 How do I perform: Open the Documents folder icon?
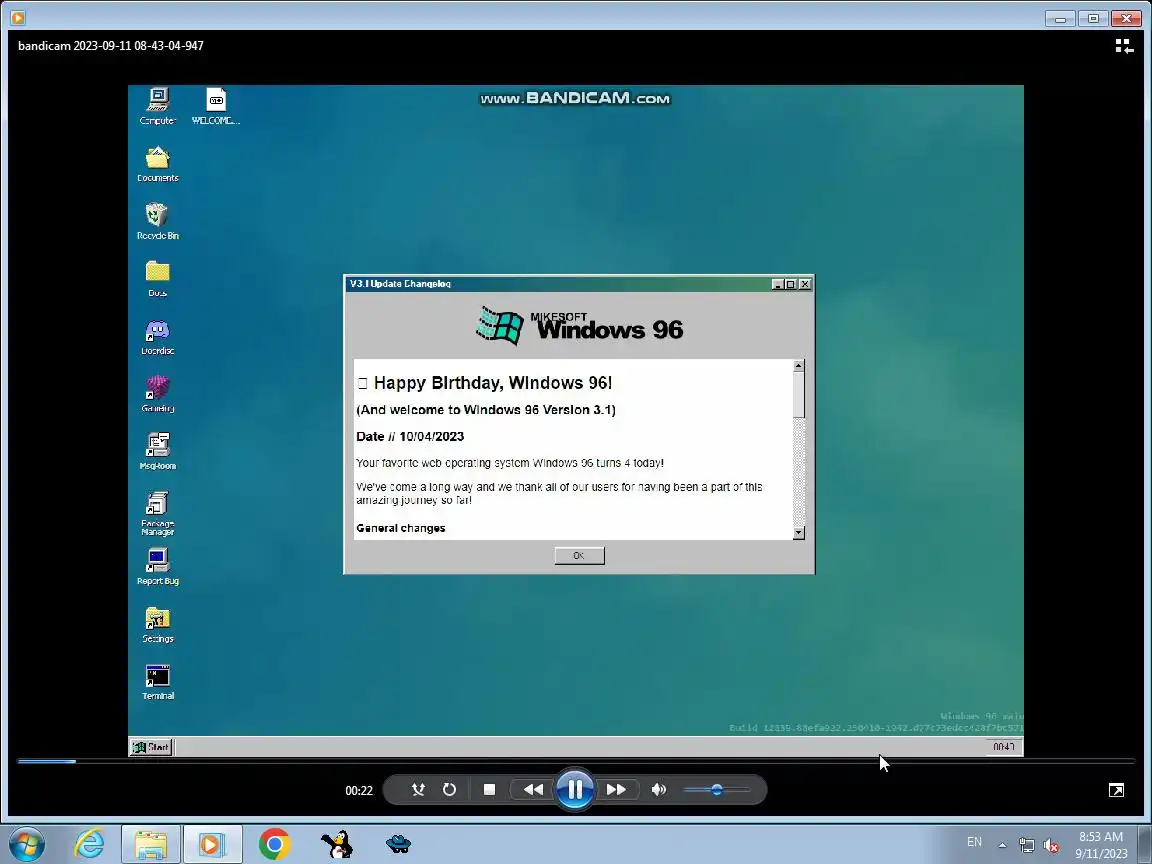click(158, 164)
